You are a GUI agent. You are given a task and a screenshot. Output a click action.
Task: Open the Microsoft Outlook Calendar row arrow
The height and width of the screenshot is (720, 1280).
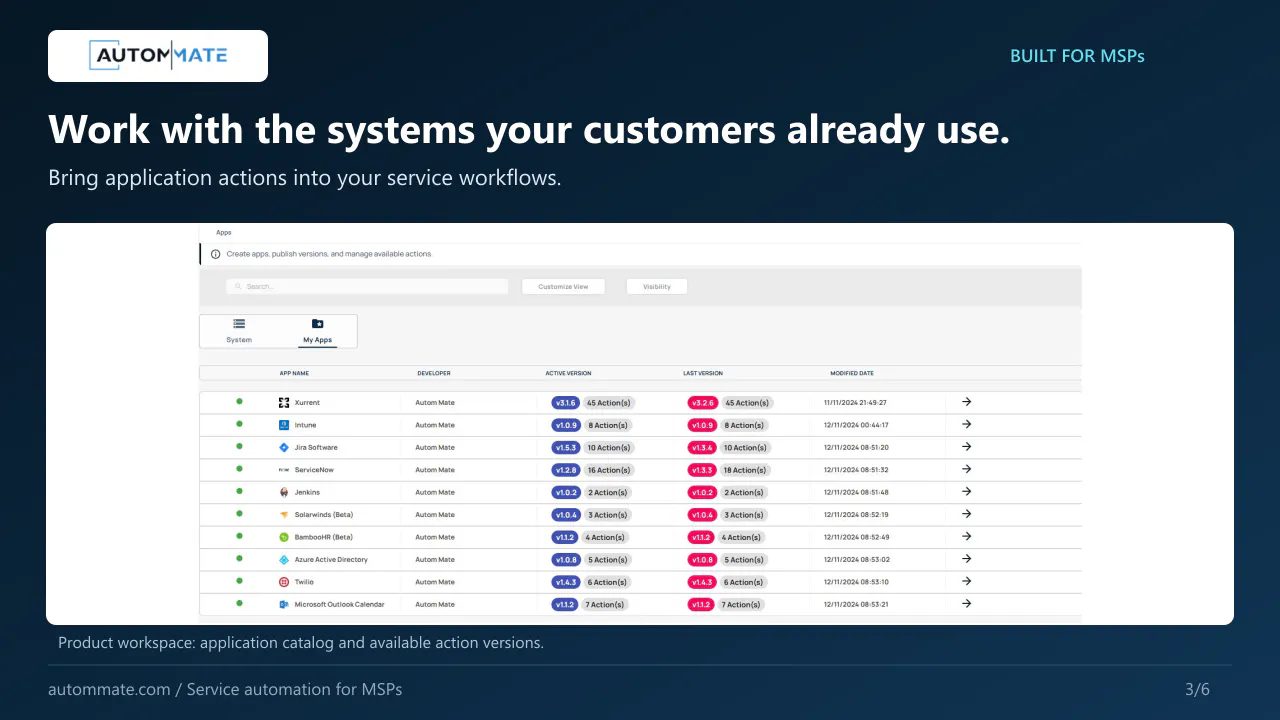click(966, 603)
